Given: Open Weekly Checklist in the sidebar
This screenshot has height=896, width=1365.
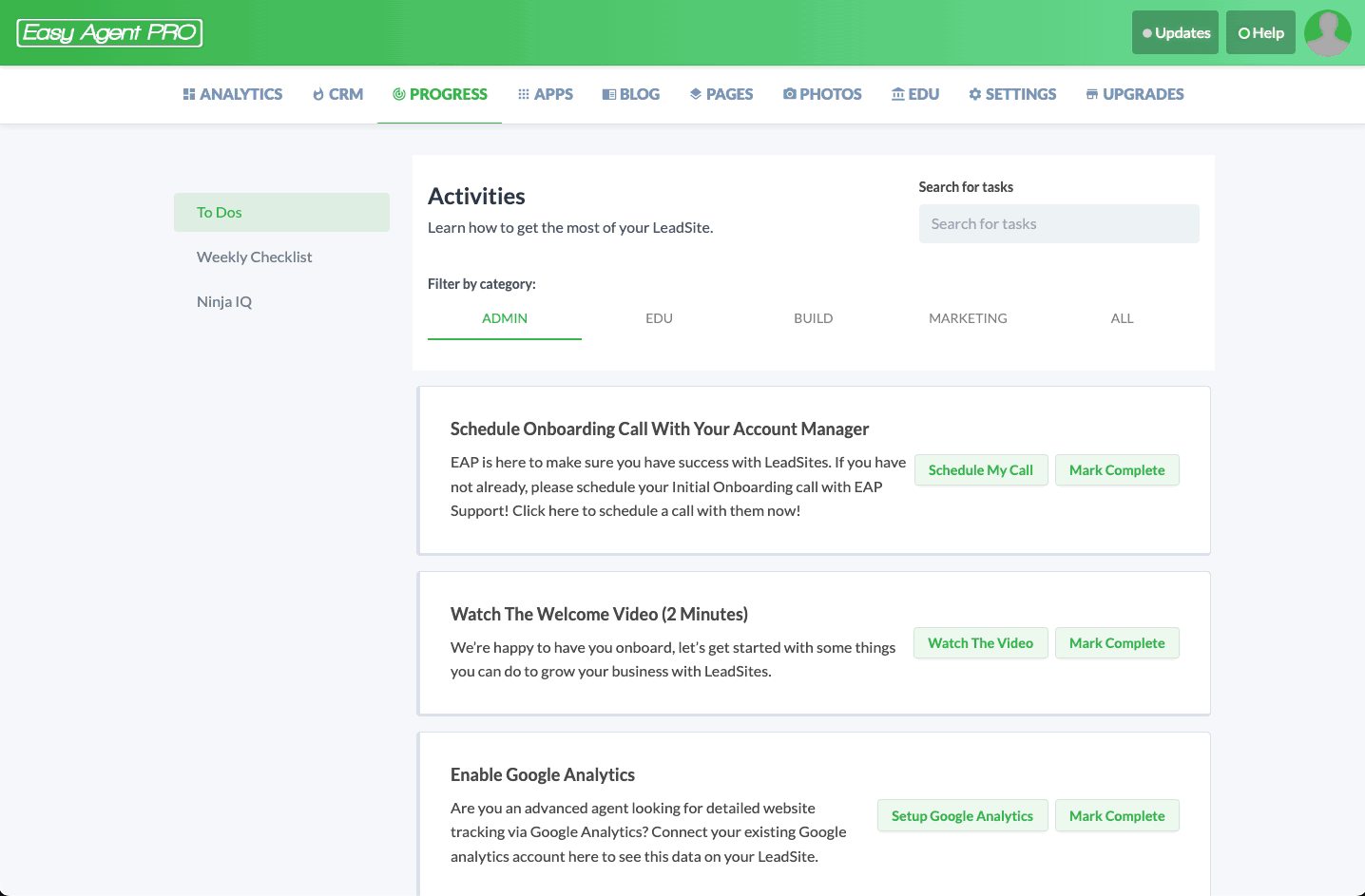Looking at the screenshot, I should coord(281,257).
